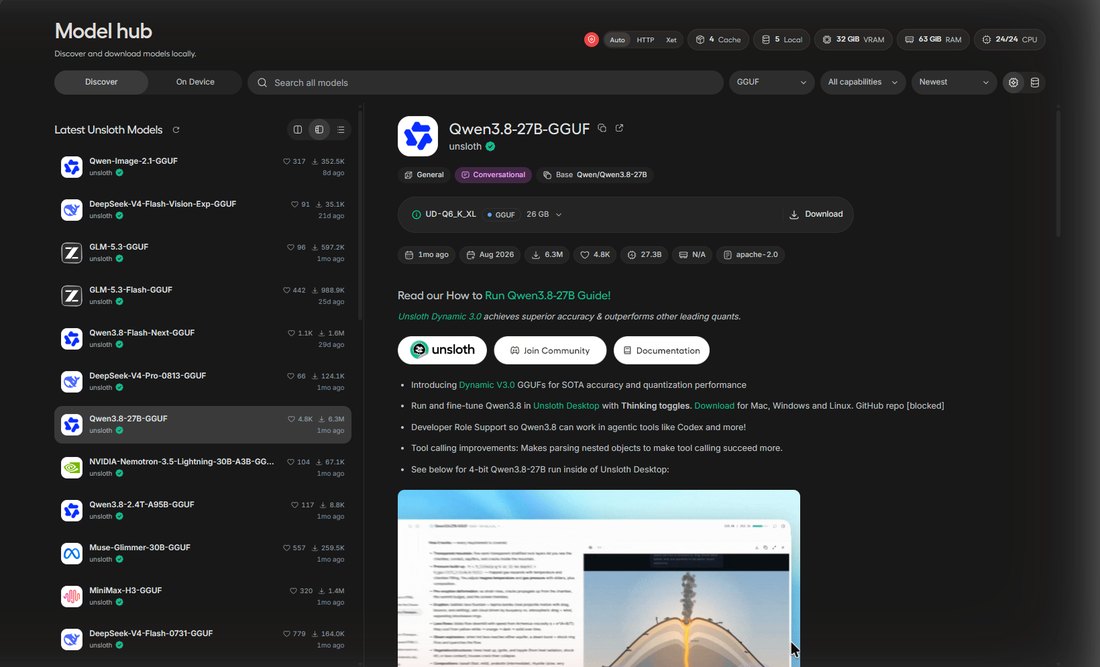Screen dimensions: 1100x667
Task: Open the database icon beside settings gear
Action: (1035, 83)
